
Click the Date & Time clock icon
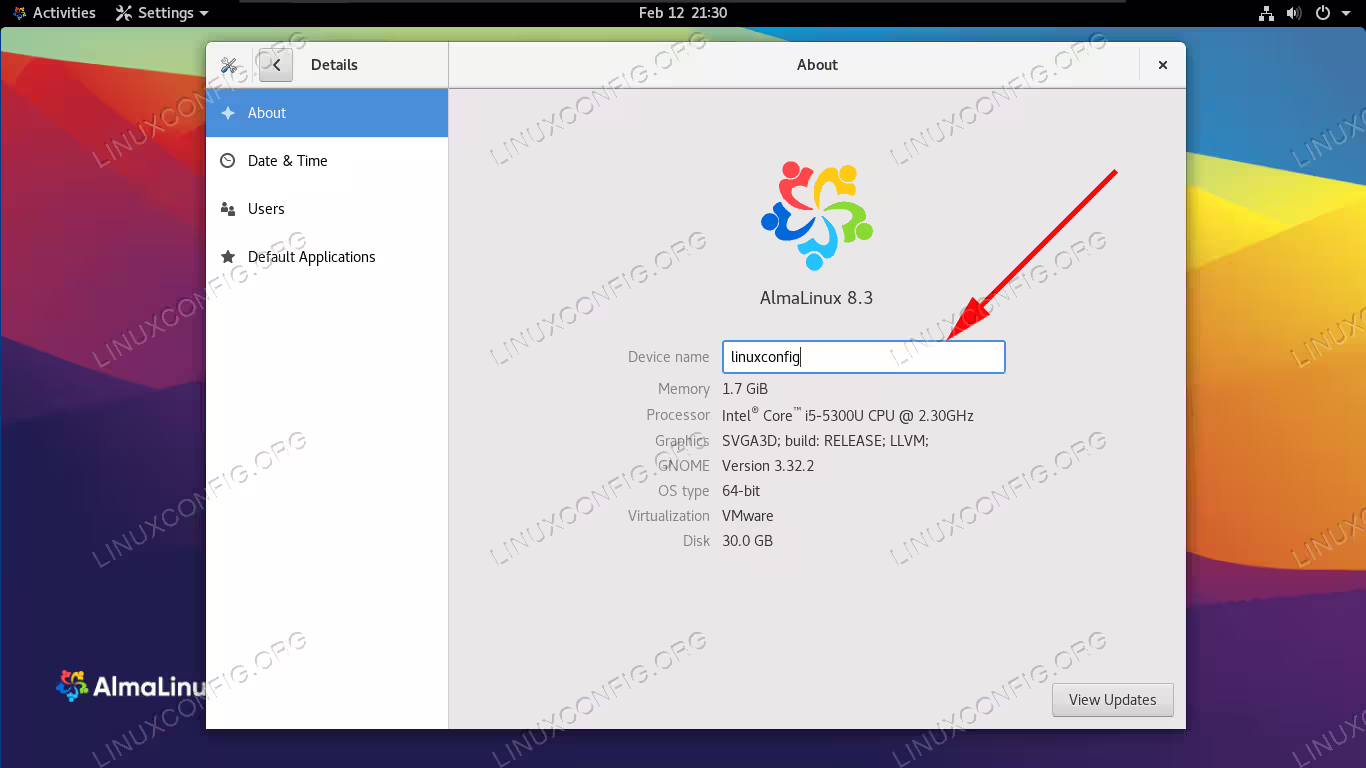point(228,161)
